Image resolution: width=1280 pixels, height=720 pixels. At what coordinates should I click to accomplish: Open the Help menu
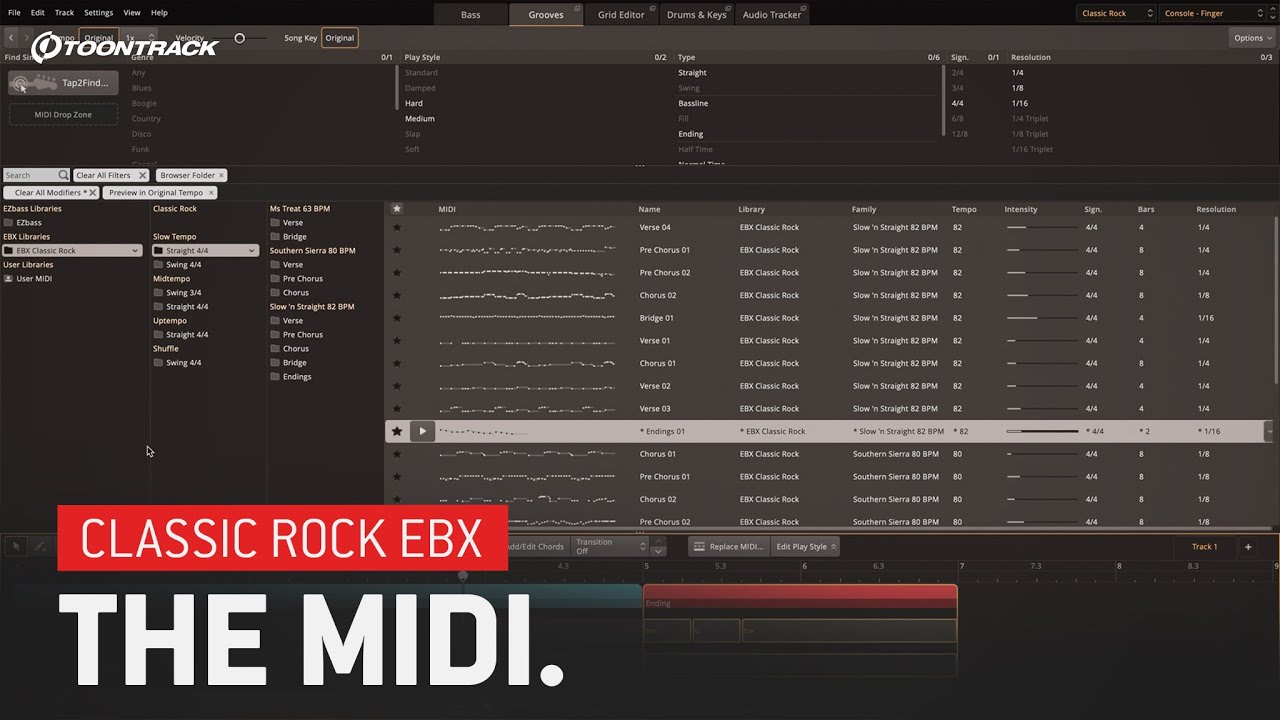[x=159, y=13]
